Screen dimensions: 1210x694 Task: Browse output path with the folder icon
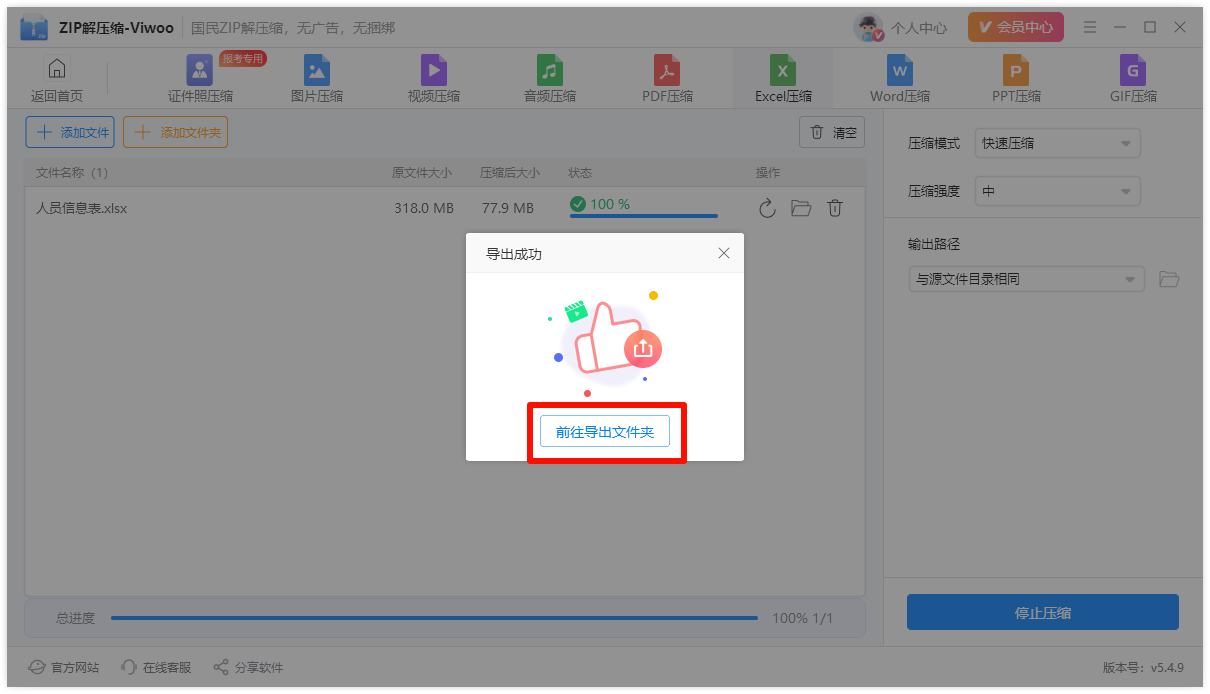tap(1169, 279)
